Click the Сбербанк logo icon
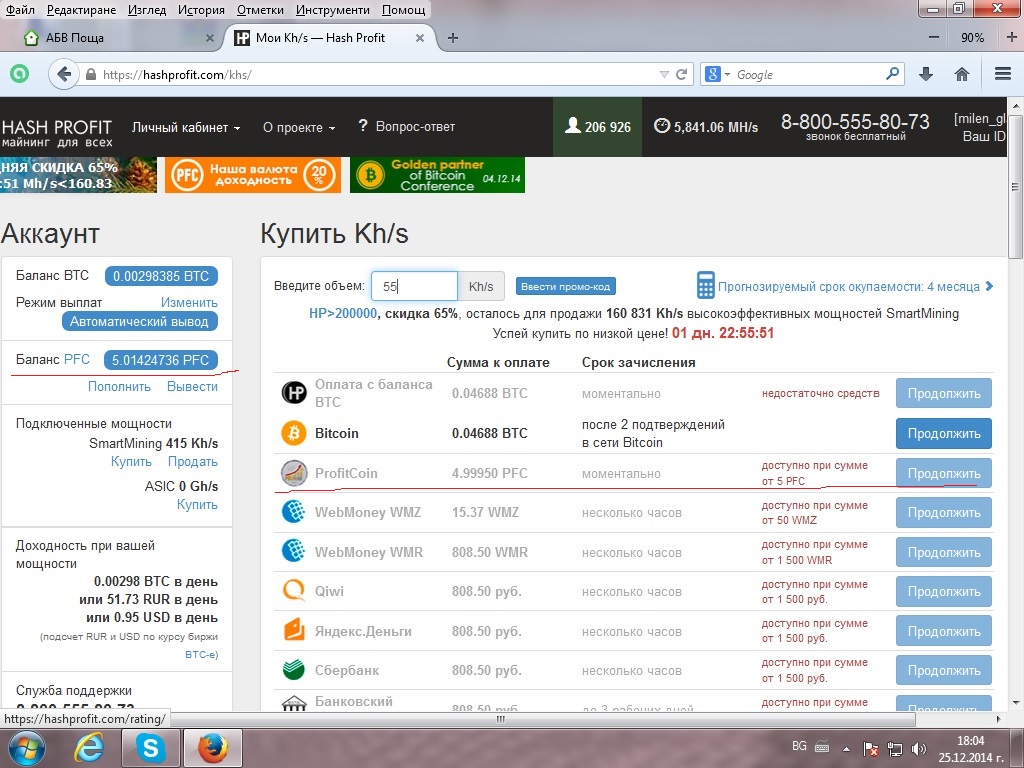Image resolution: width=1024 pixels, height=768 pixels. [294, 670]
